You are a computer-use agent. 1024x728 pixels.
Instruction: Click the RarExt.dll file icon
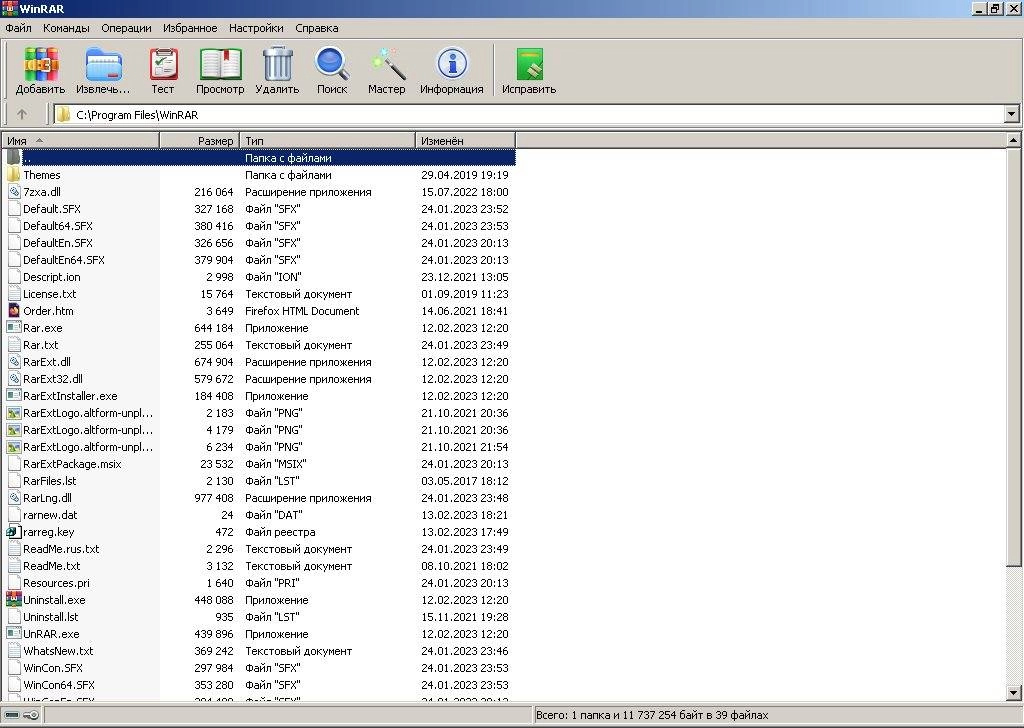click(x=14, y=362)
